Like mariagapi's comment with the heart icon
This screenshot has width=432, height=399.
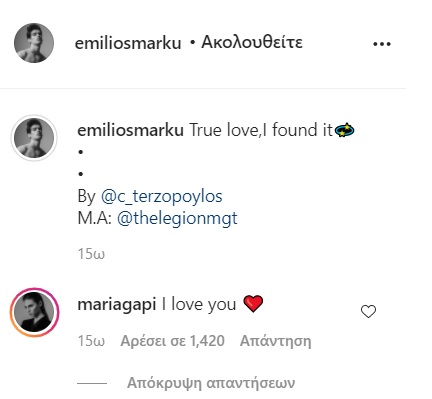(x=368, y=311)
